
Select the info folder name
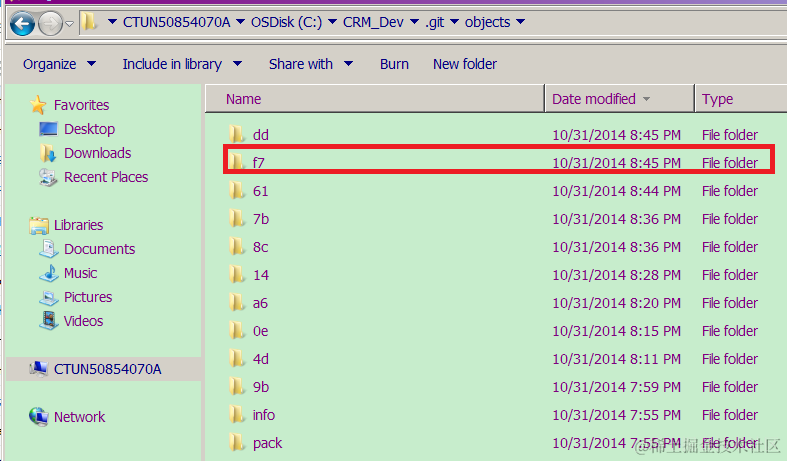point(264,415)
